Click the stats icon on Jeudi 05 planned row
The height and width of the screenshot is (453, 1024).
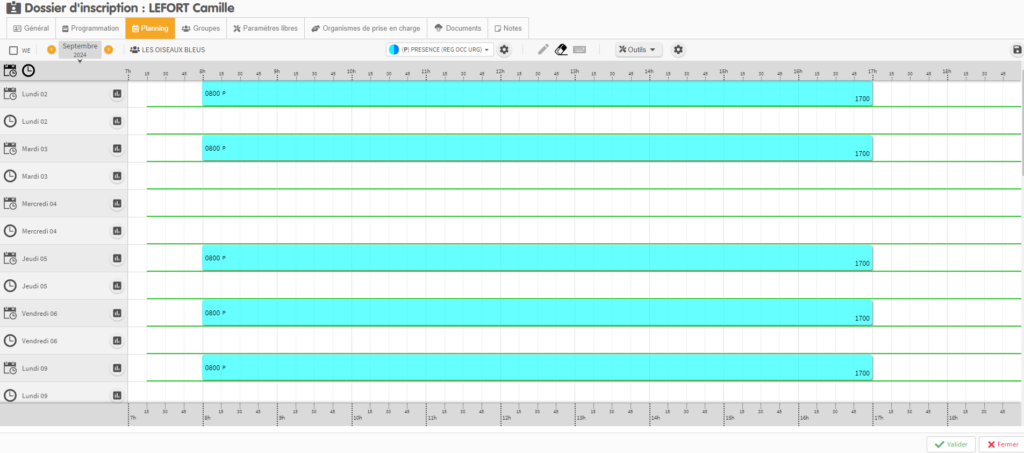point(117,259)
